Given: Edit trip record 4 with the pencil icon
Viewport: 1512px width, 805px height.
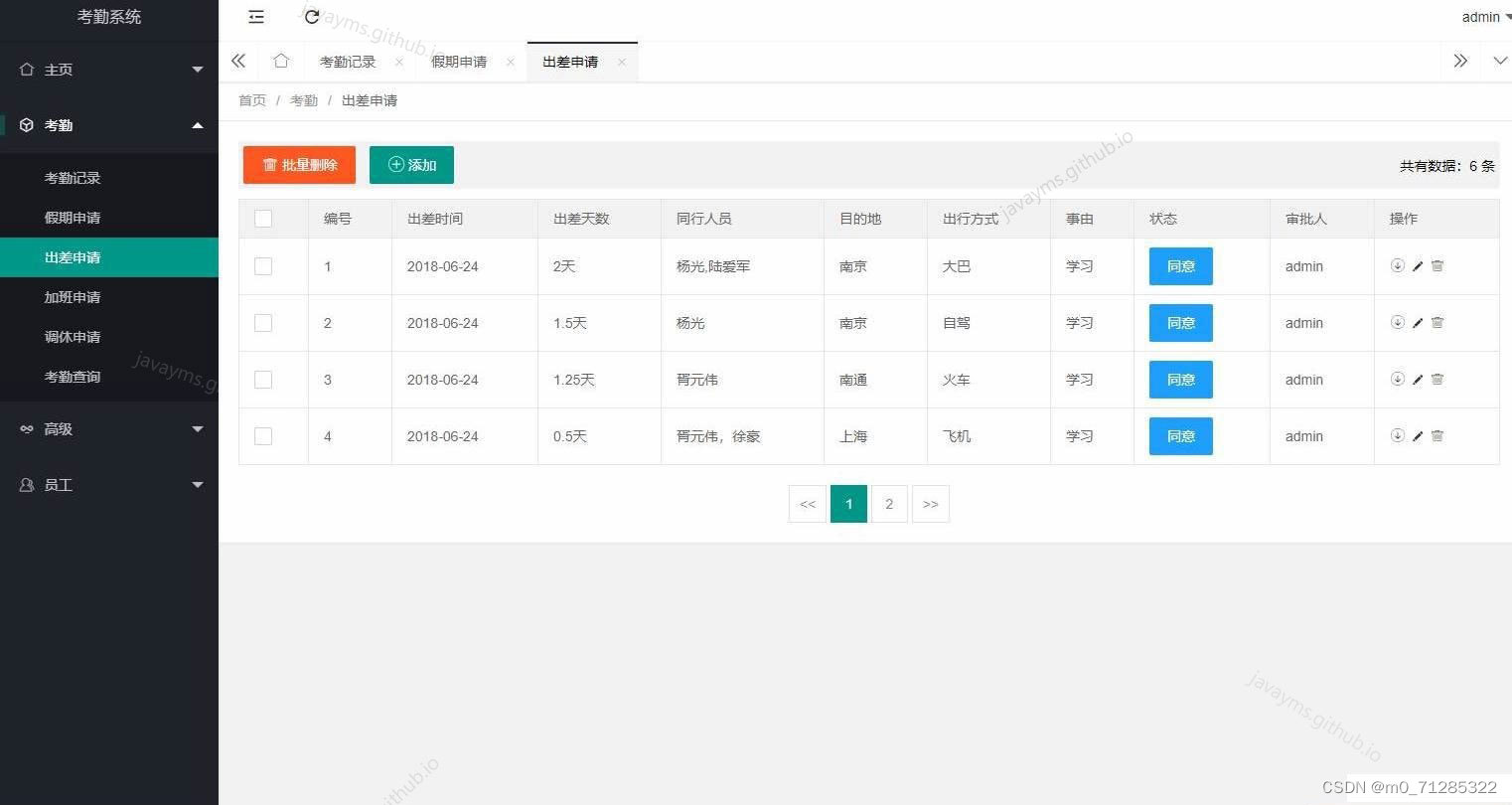Looking at the screenshot, I should (x=1417, y=435).
